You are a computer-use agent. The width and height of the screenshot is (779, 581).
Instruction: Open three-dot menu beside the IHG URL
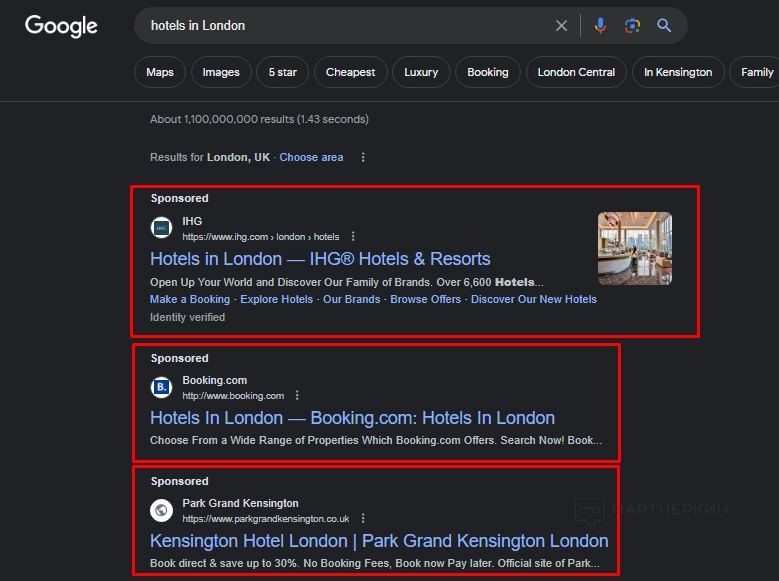point(353,237)
